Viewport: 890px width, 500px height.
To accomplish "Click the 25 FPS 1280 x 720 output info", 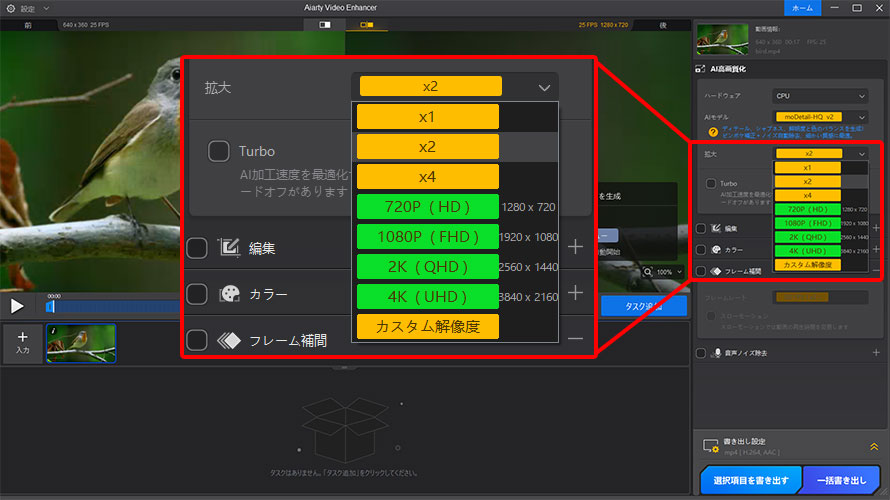I will pyautogui.click(x=603, y=25).
